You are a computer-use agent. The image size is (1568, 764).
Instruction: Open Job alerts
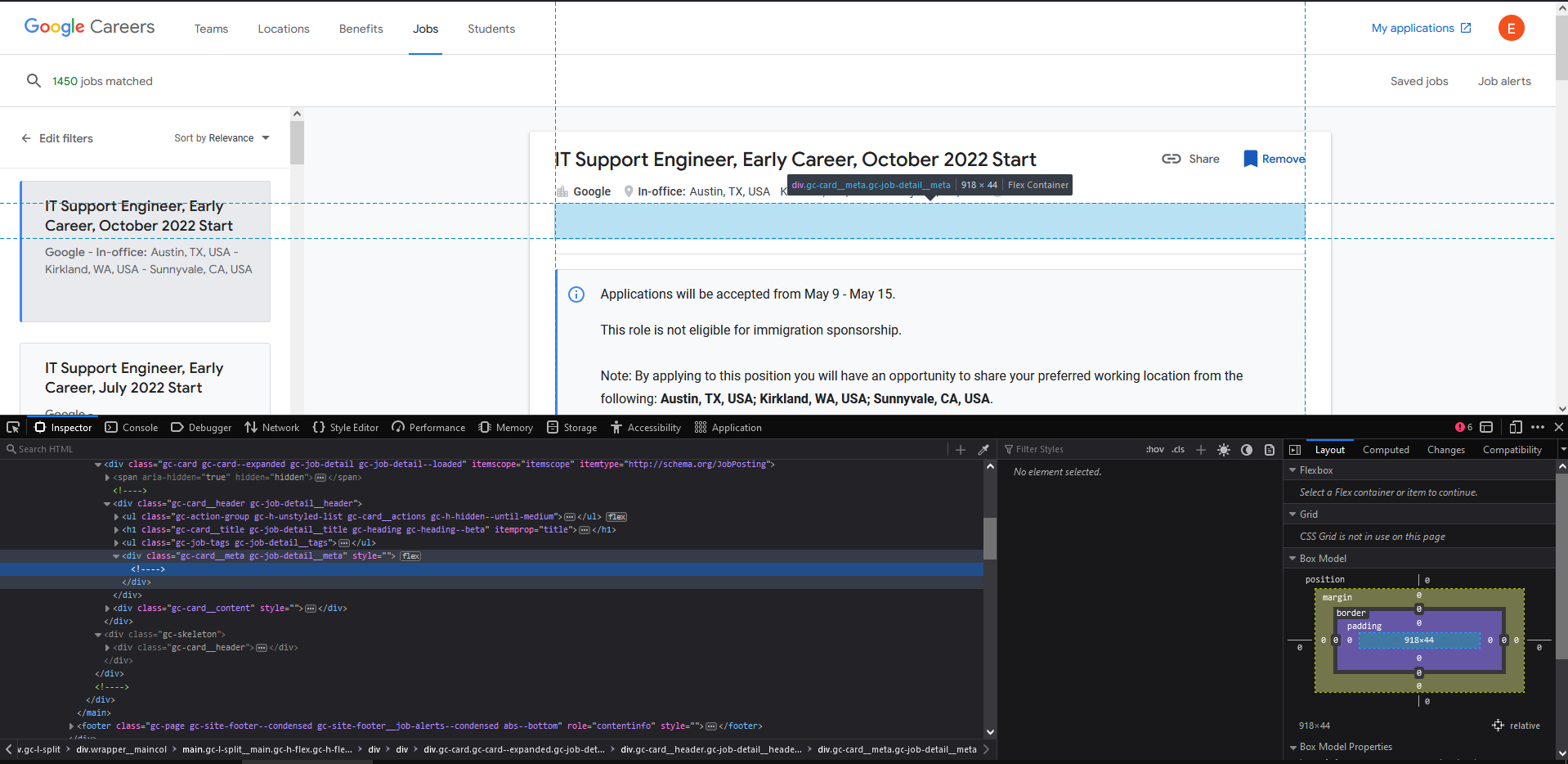[1503, 81]
